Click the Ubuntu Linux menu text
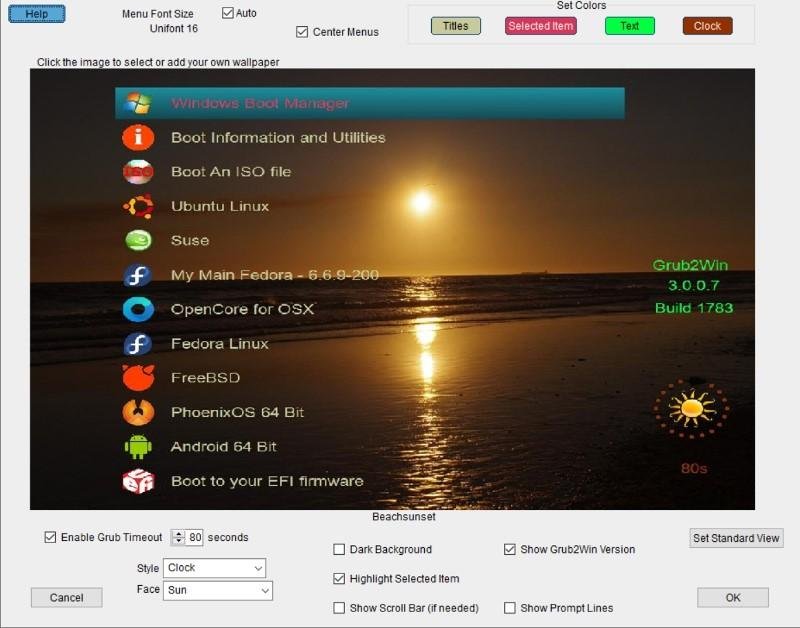 [220, 206]
